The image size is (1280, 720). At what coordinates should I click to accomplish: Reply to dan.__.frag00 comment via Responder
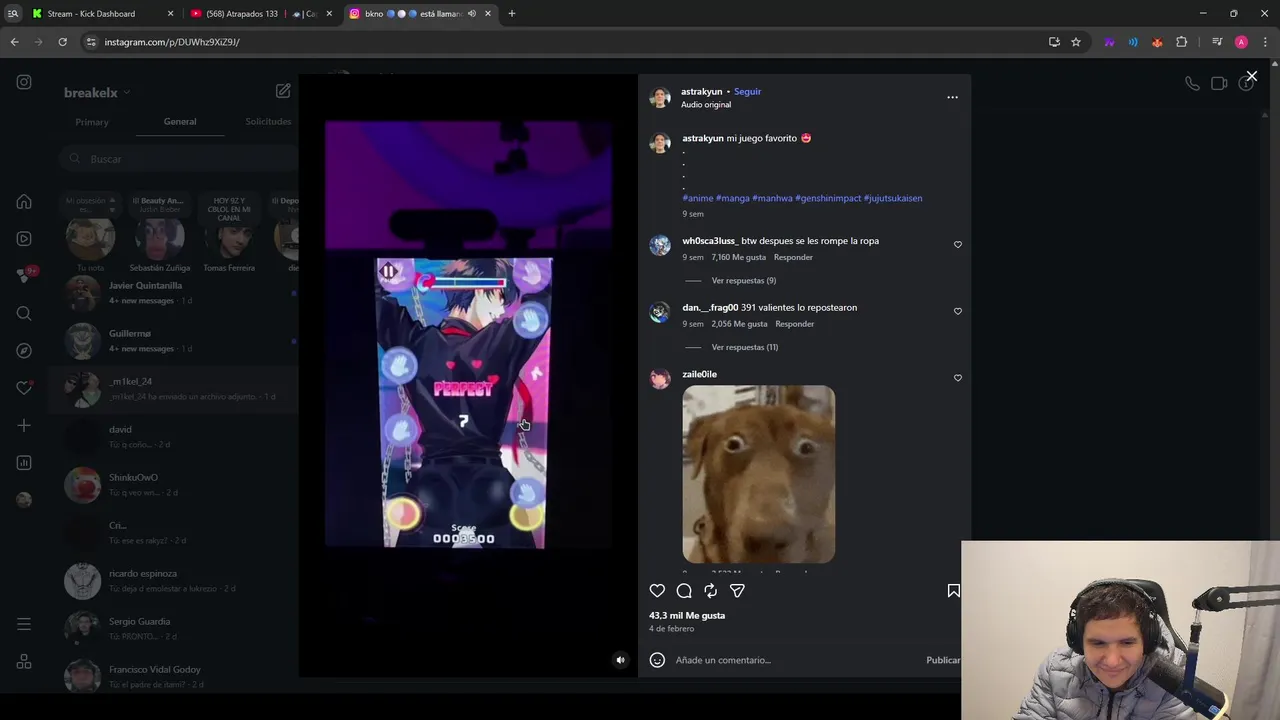(x=794, y=324)
